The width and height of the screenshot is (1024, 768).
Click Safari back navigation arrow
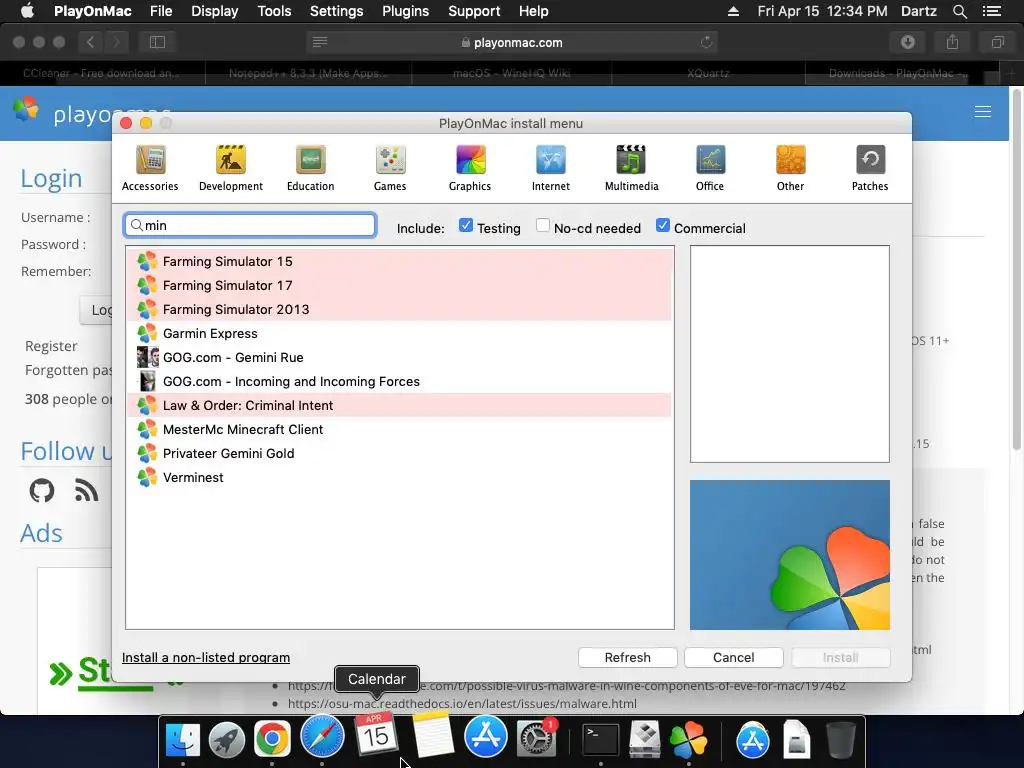(x=90, y=42)
